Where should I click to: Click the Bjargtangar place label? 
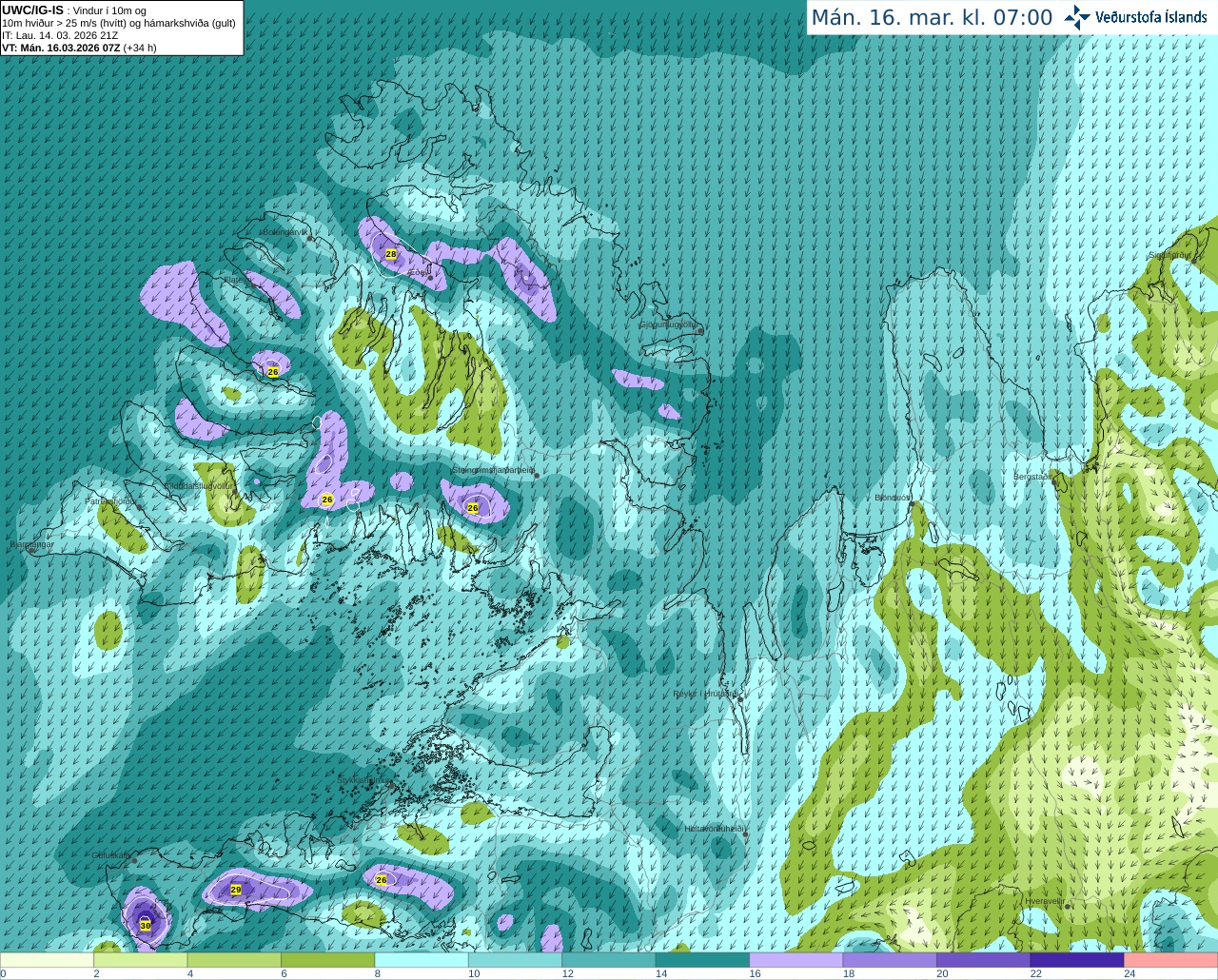click(31, 544)
